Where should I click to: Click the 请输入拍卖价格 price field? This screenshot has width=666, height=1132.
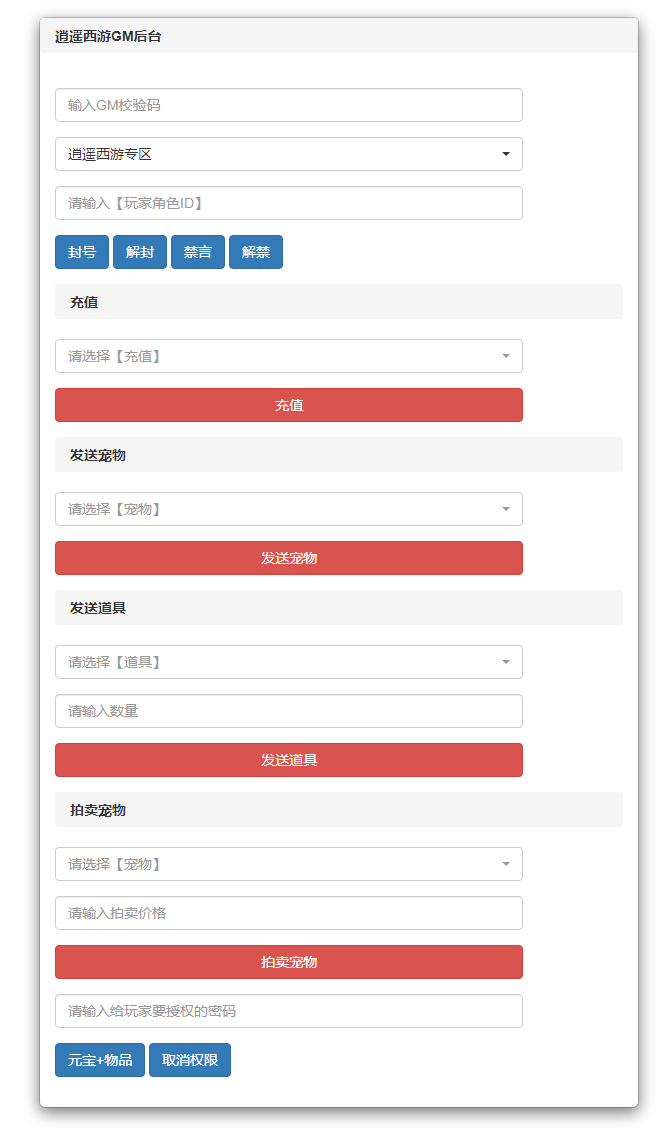tap(288, 913)
